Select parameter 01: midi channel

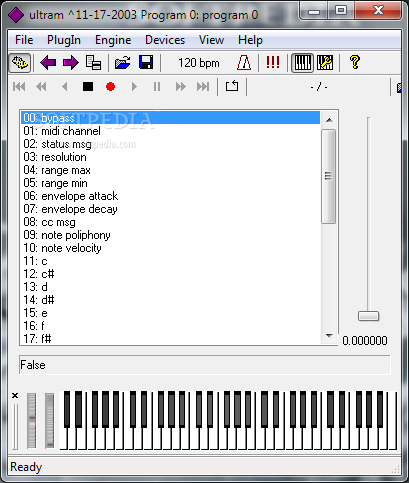[170, 131]
